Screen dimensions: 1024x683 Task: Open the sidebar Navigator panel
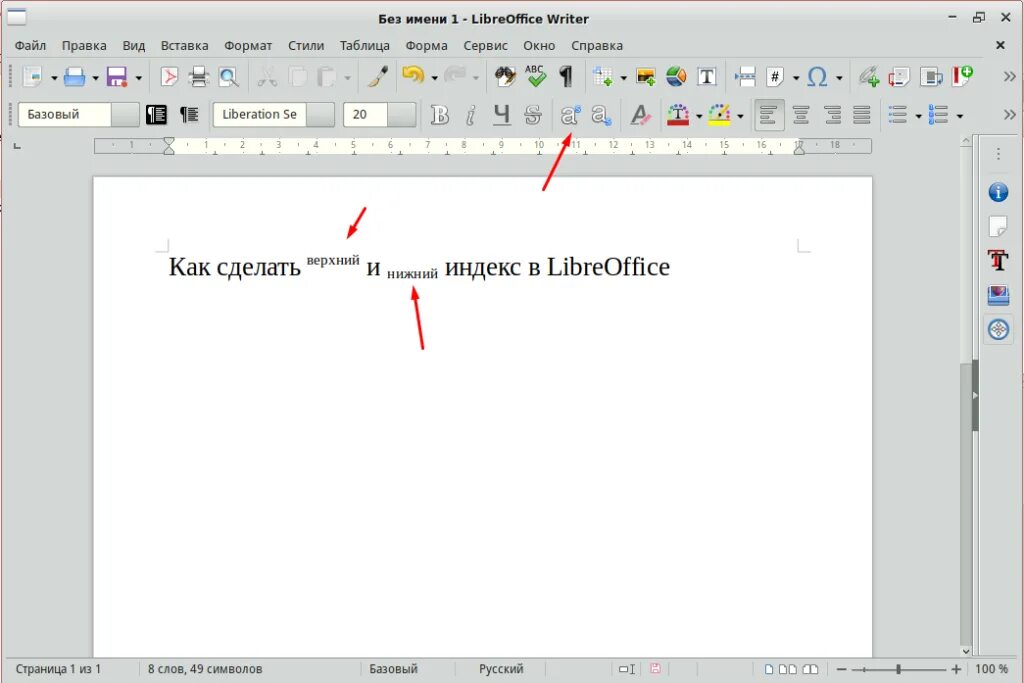click(x=998, y=329)
